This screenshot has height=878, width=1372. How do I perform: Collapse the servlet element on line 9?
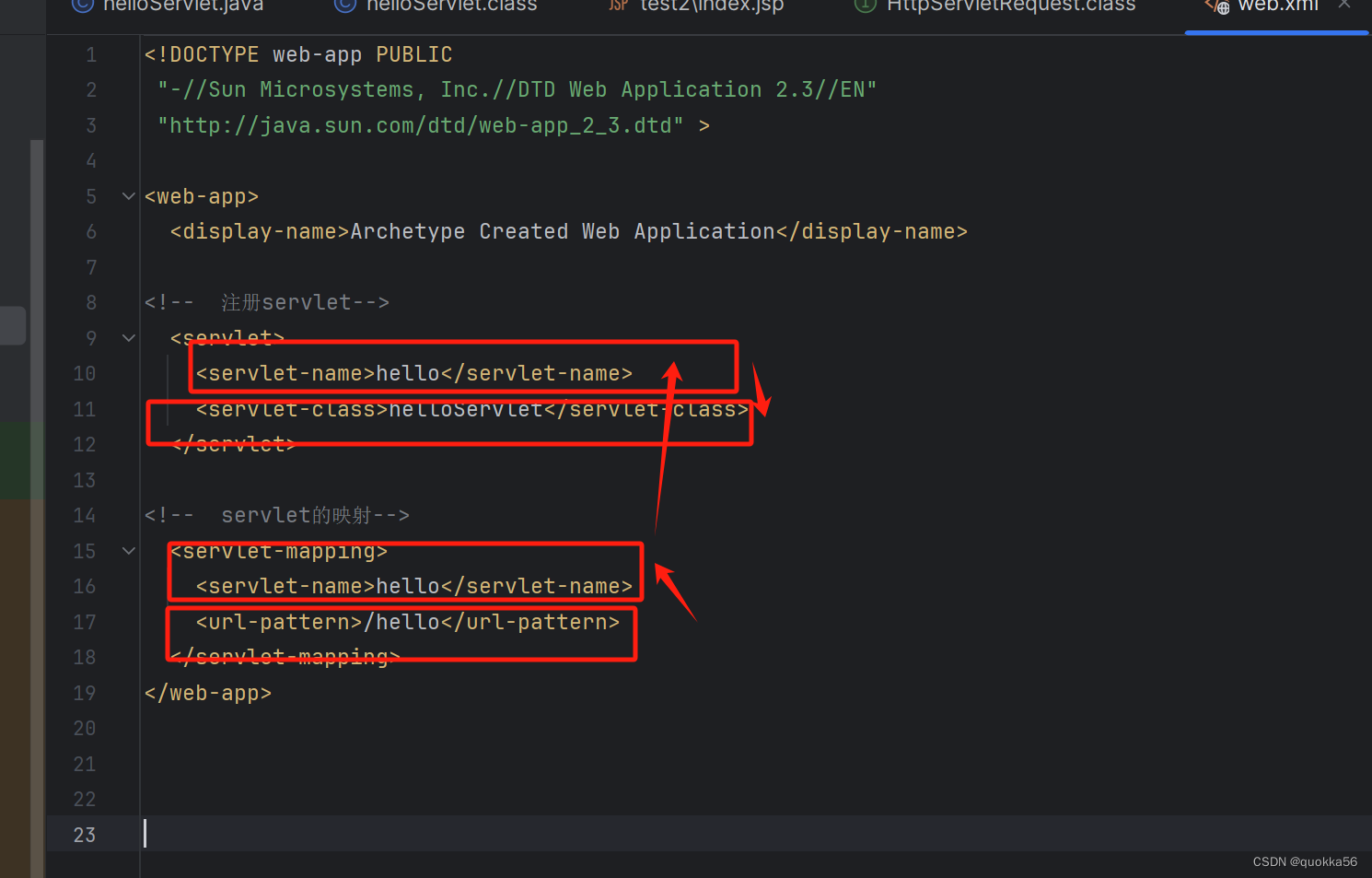click(129, 338)
